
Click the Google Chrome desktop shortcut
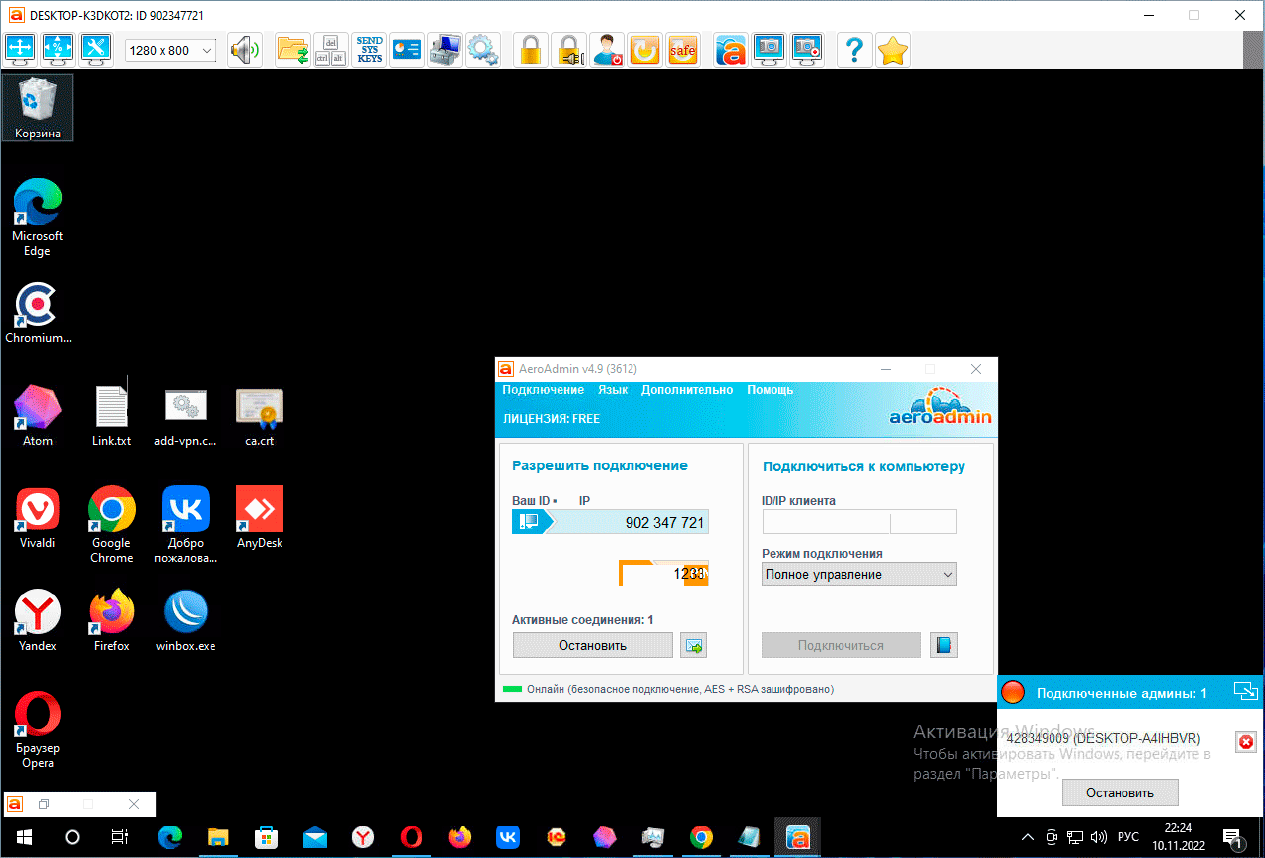(x=111, y=524)
